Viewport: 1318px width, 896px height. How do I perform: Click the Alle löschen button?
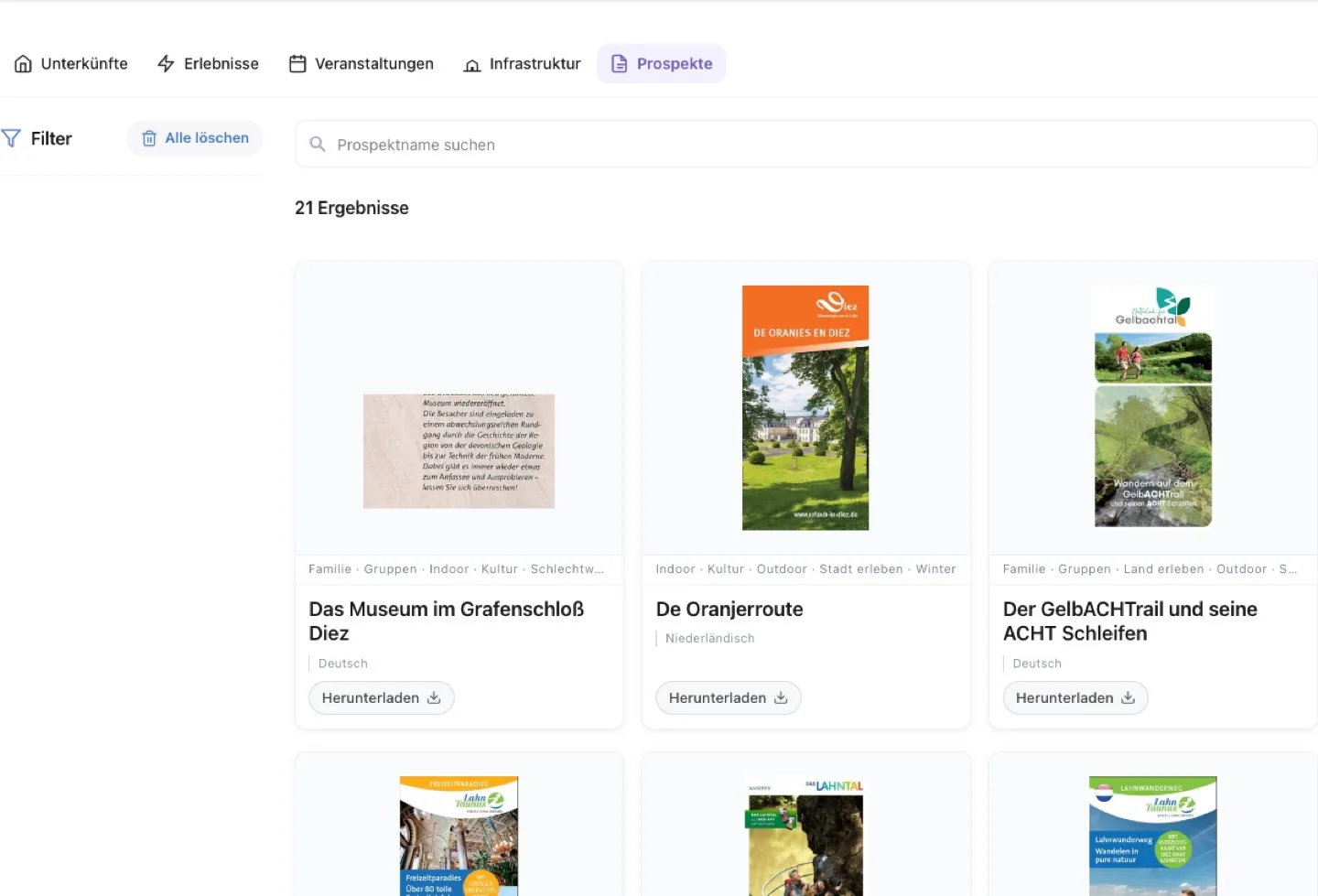click(195, 138)
